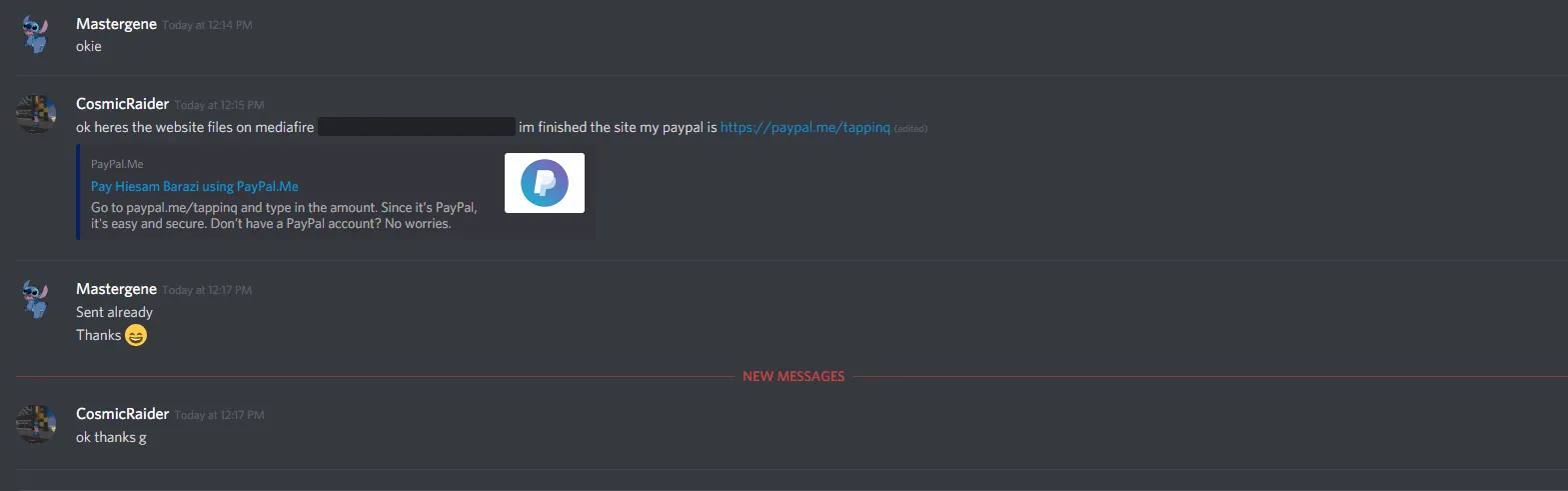The height and width of the screenshot is (491, 1568).
Task: Click the red NEW MESSAGES divider
Action: pos(793,376)
